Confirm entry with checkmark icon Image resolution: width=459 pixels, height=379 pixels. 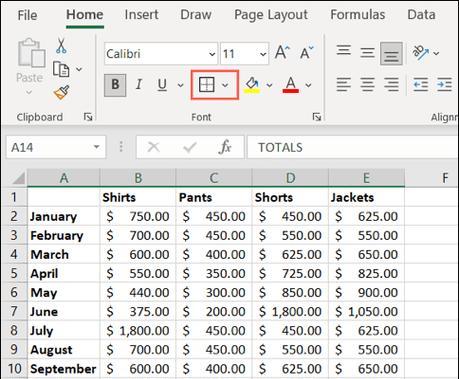tap(190, 147)
